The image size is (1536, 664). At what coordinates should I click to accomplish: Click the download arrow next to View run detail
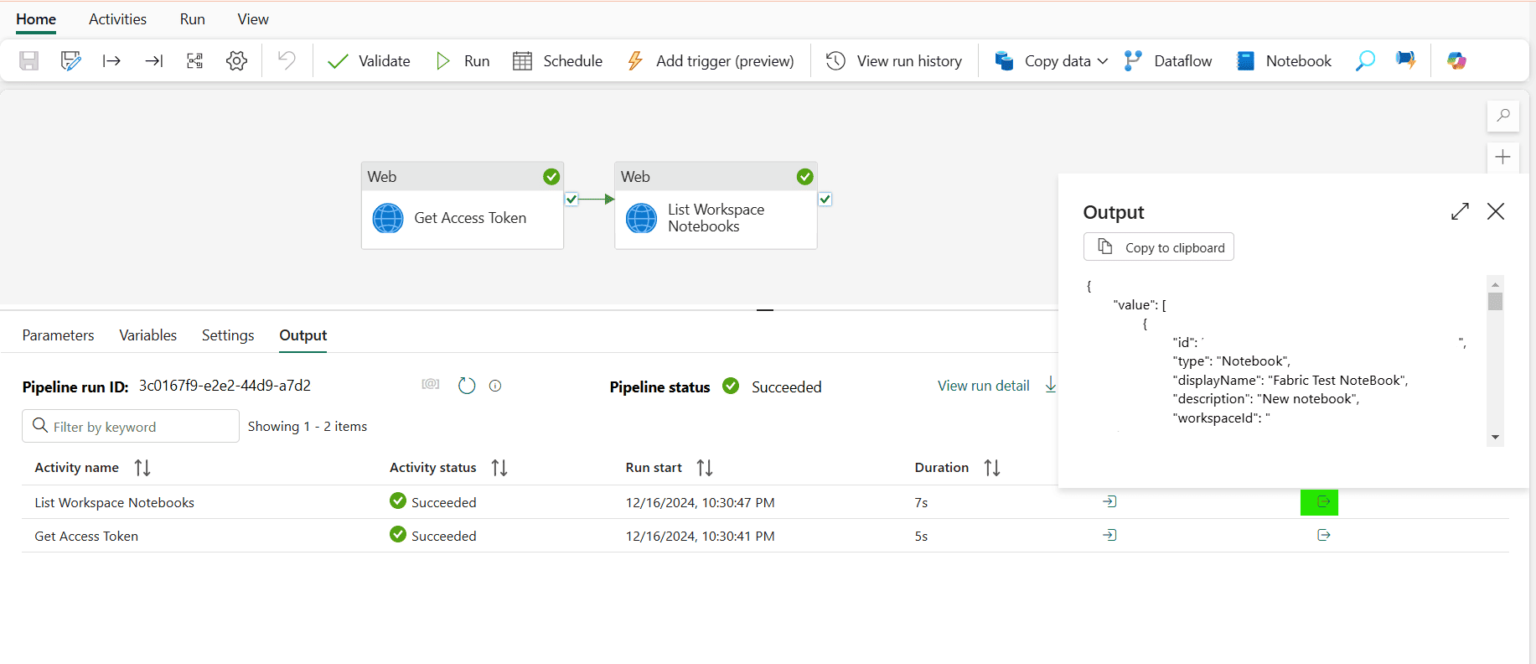tap(1051, 386)
